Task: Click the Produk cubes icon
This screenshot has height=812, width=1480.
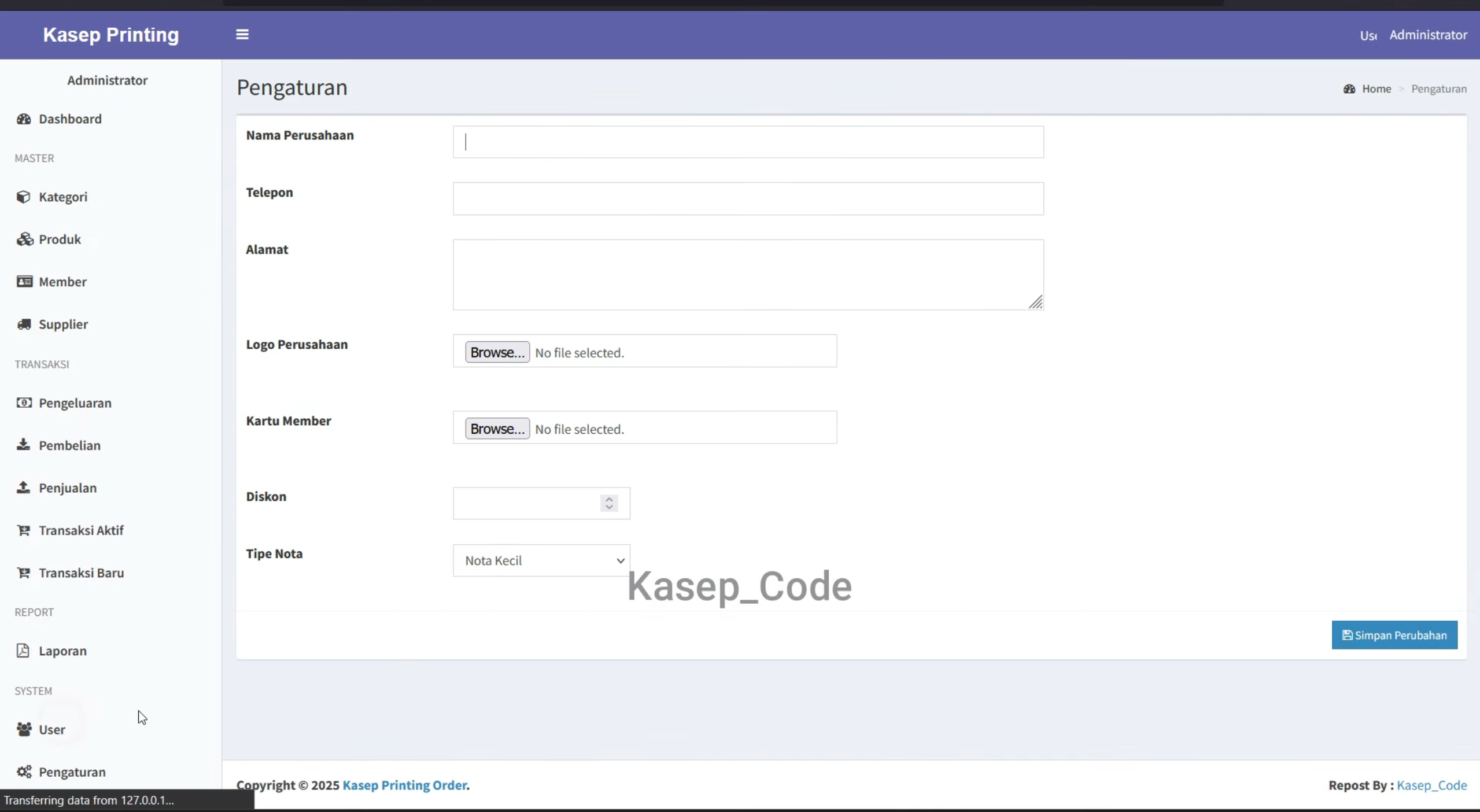Action: click(24, 239)
